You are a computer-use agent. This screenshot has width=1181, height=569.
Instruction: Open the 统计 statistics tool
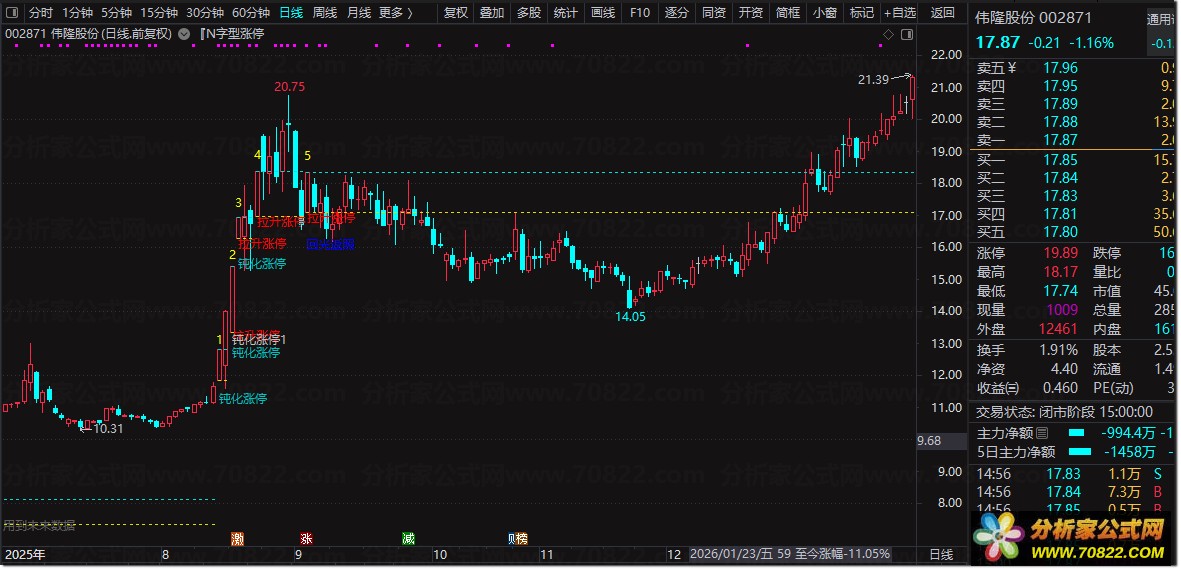[x=566, y=13]
